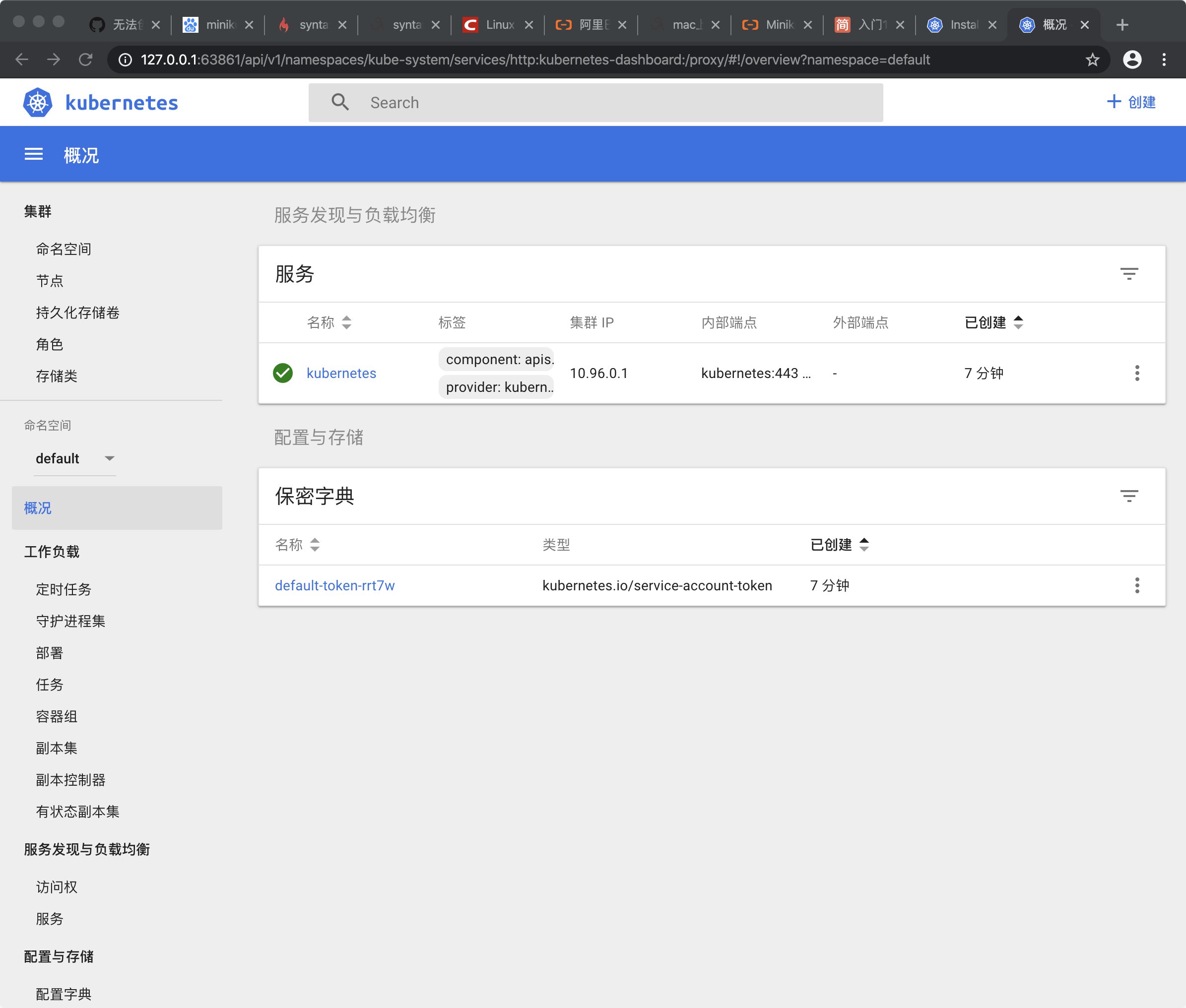Image resolution: width=1186 pixels, height=1008 pixels.
Task: Open 有状态副本集 in the sidebar
Action: [x=78, y=812]
